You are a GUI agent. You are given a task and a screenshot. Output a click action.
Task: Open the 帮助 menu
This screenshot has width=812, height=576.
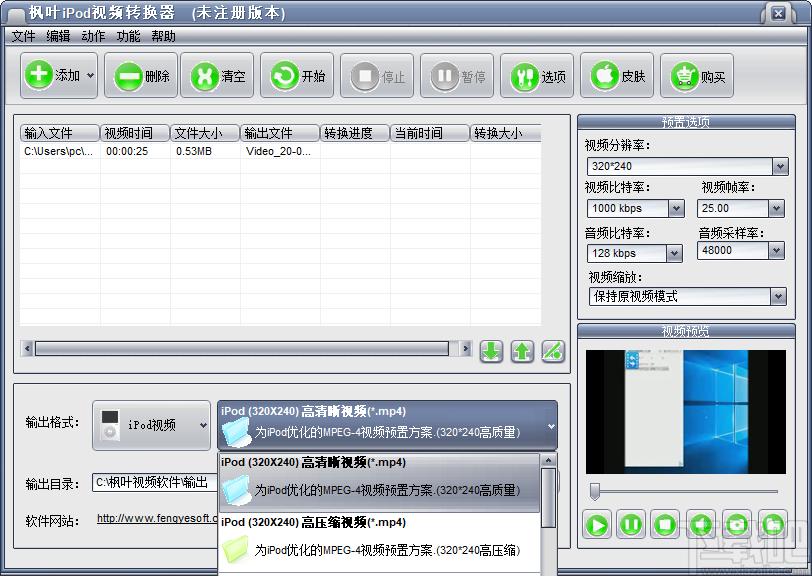(x=164, y=36)
